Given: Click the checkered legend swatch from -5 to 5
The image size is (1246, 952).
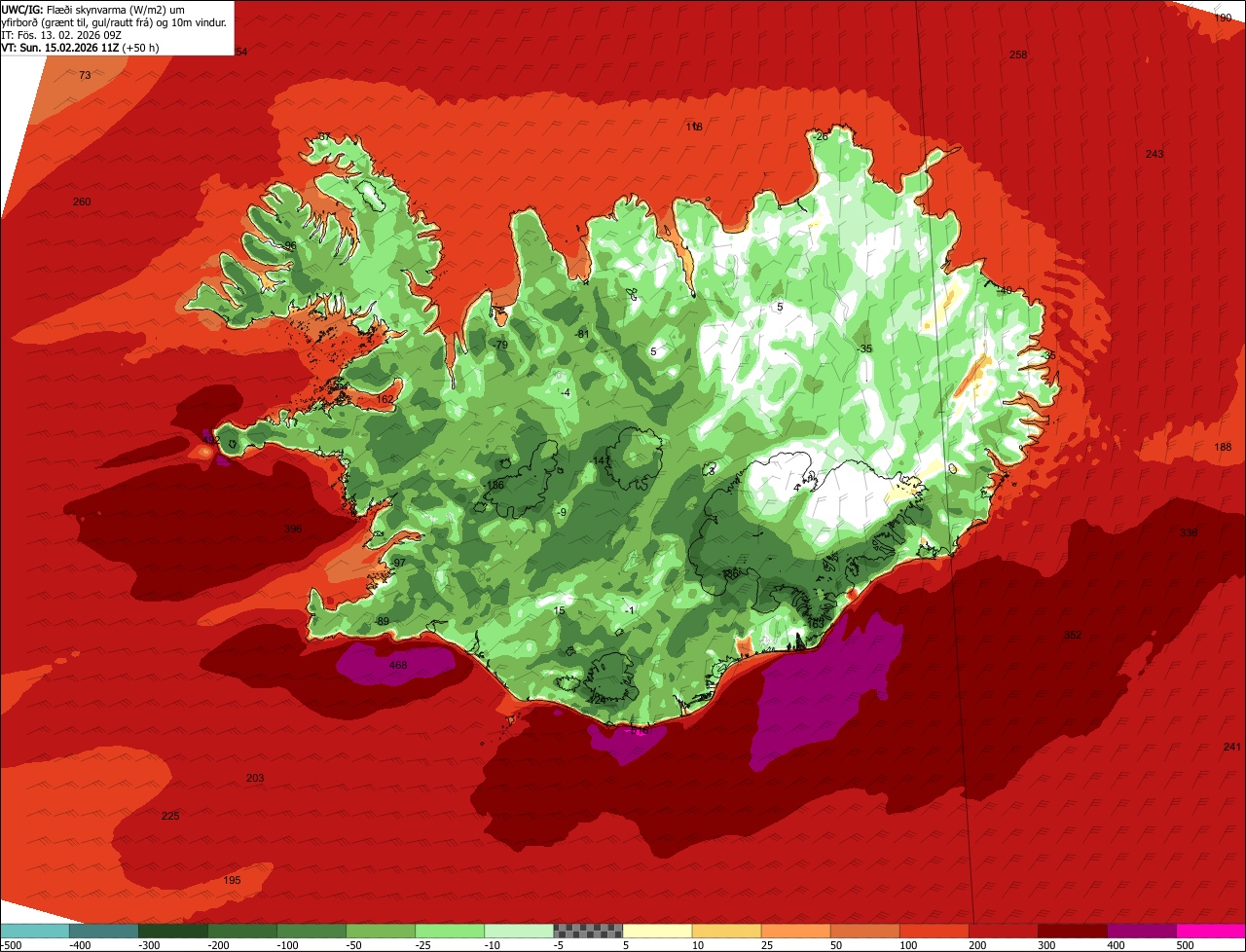Looking at the screenshot, I should click(x=588, y=931).
